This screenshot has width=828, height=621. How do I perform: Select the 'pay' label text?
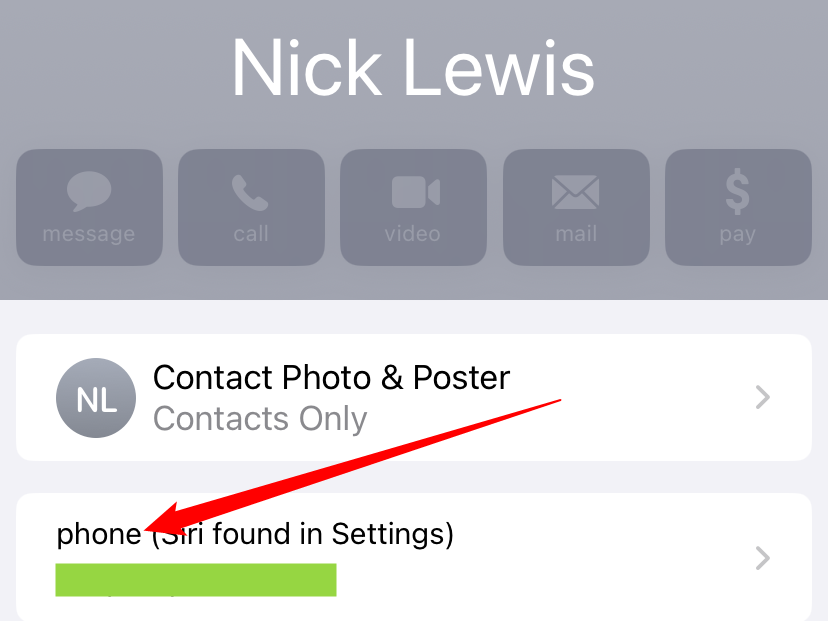pyautogui.click(x=737, y=234)
